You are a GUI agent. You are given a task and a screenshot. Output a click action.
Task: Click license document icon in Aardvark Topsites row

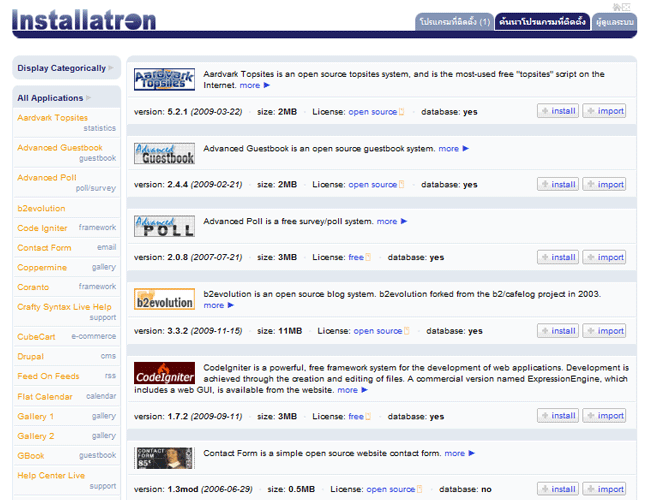(401, 112)
